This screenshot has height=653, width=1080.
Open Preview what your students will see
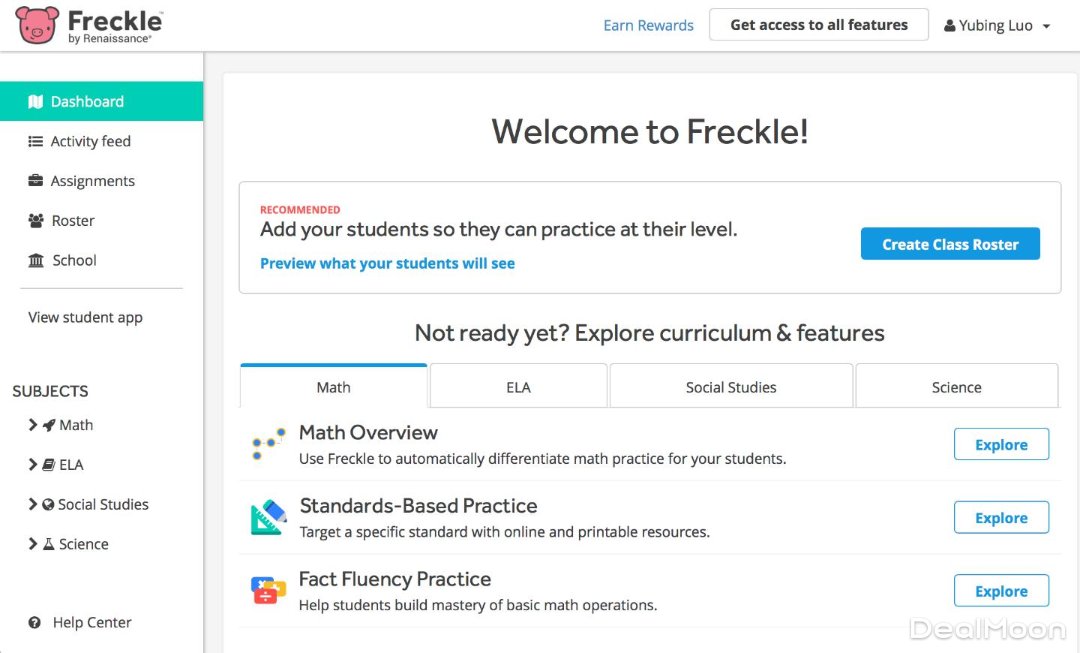coord(387,264)
